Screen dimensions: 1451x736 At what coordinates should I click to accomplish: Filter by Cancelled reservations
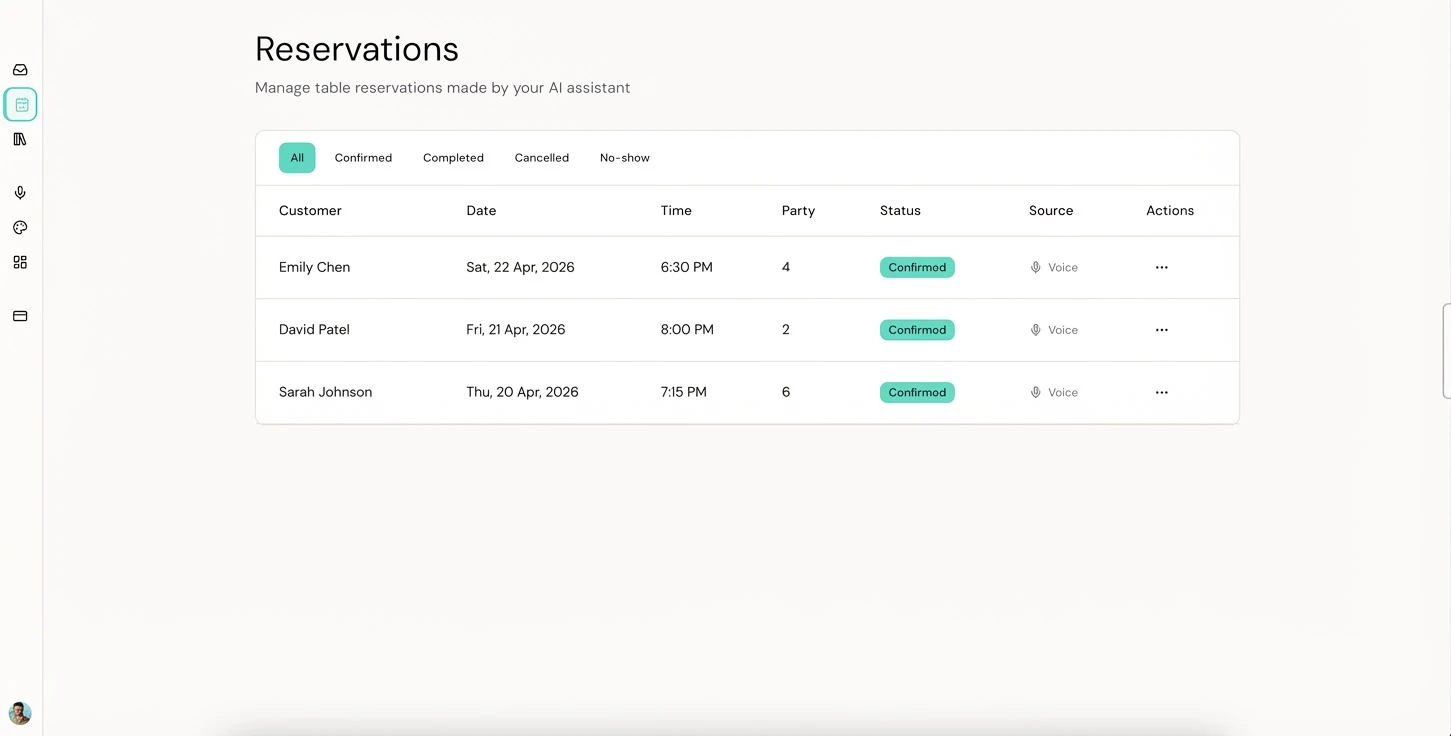(x=542, y=158)
